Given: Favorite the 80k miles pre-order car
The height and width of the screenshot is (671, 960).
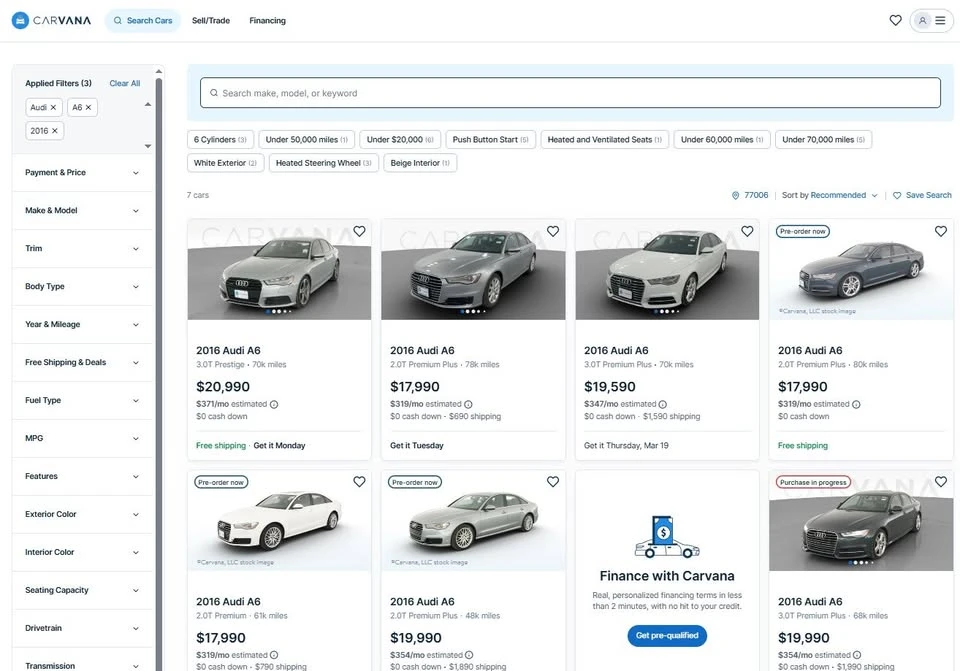Looking at the screenshot, I should coord(941,231).
